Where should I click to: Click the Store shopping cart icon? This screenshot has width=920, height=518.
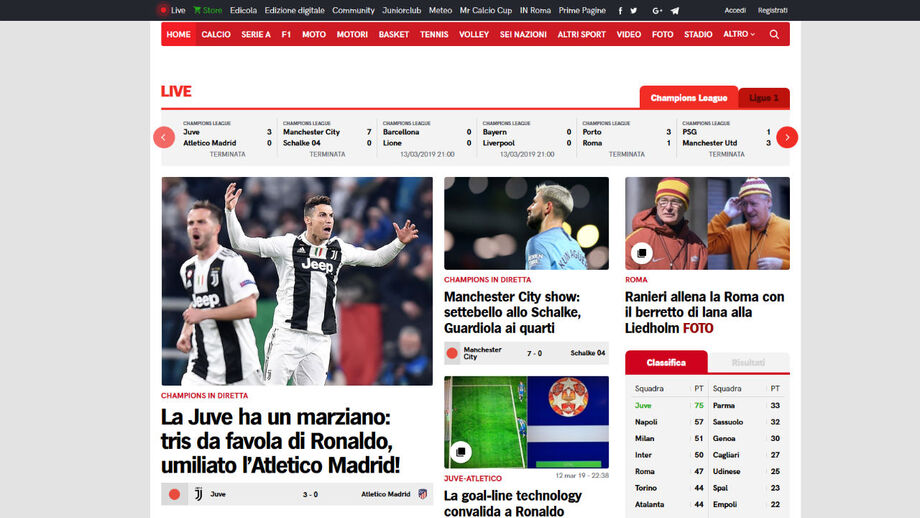click(198, 10)
